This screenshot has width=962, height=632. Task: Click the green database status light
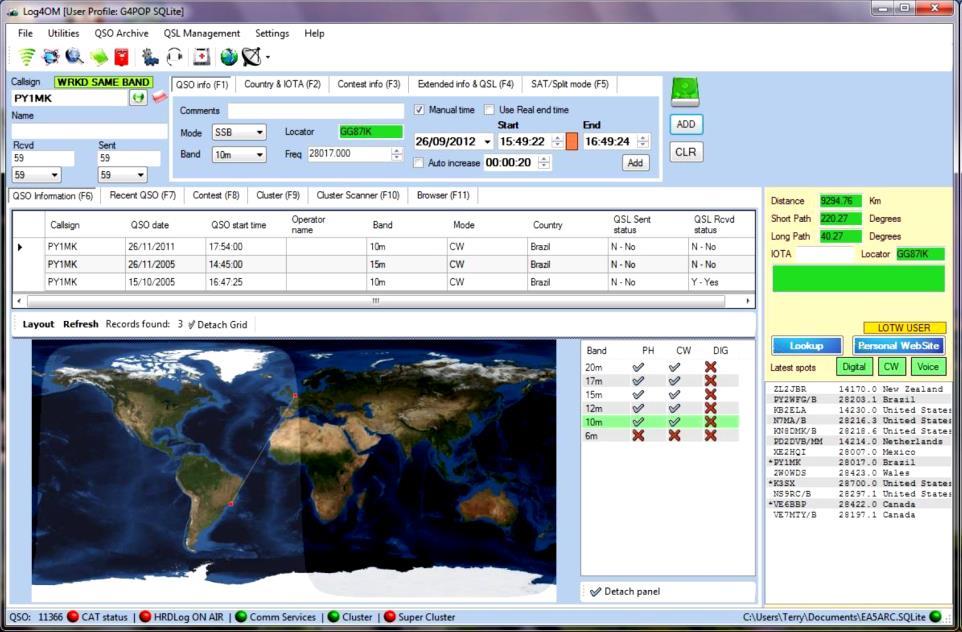(x=936, y=617)
